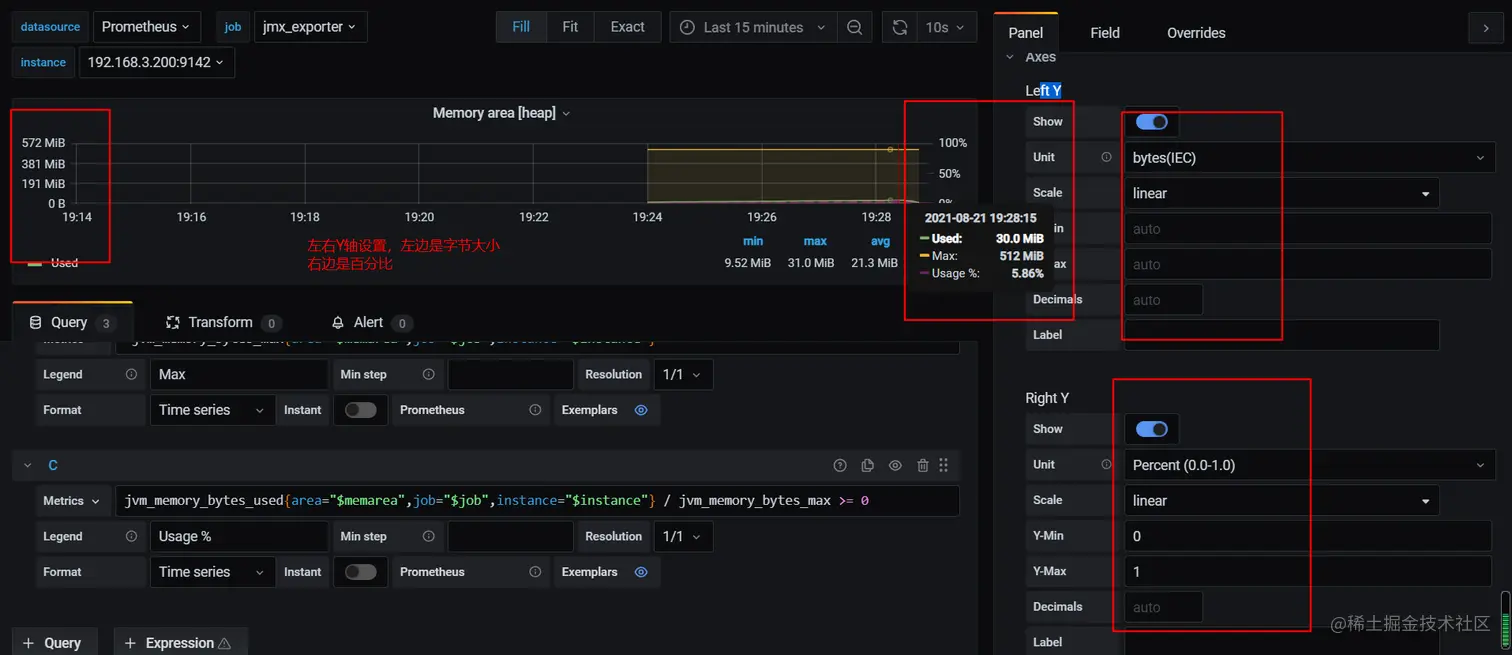The height and width of the screenshot is (655, 1512).
Task: Click Right Y Y-Max field
Action: [x=1309, y=571]
